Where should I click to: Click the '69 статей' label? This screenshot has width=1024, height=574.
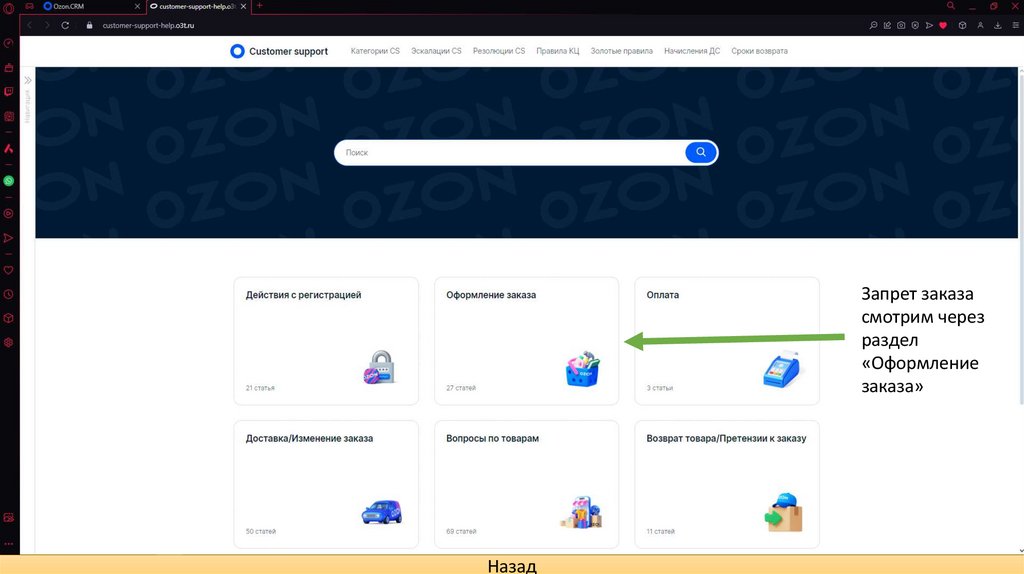[x=461, y=532]
